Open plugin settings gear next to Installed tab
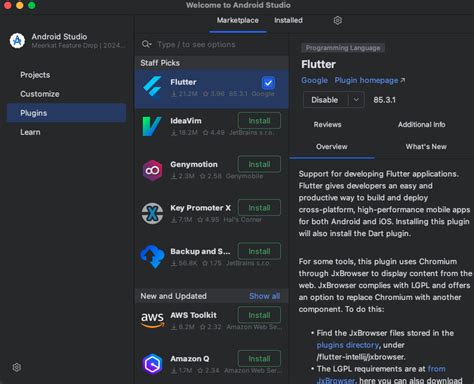 (x=338, y=20)
